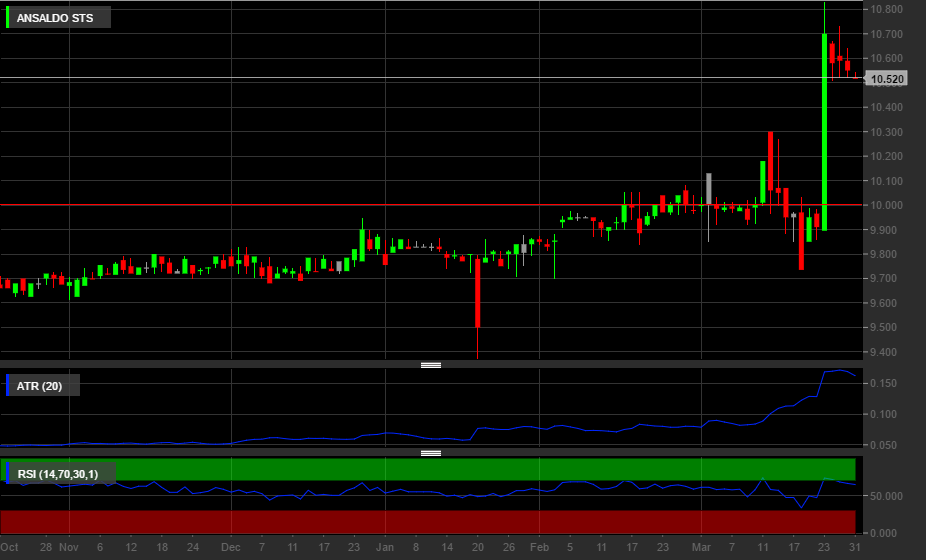
Task: Click the 0.100 ATR axis value
Action: [883, 414]
